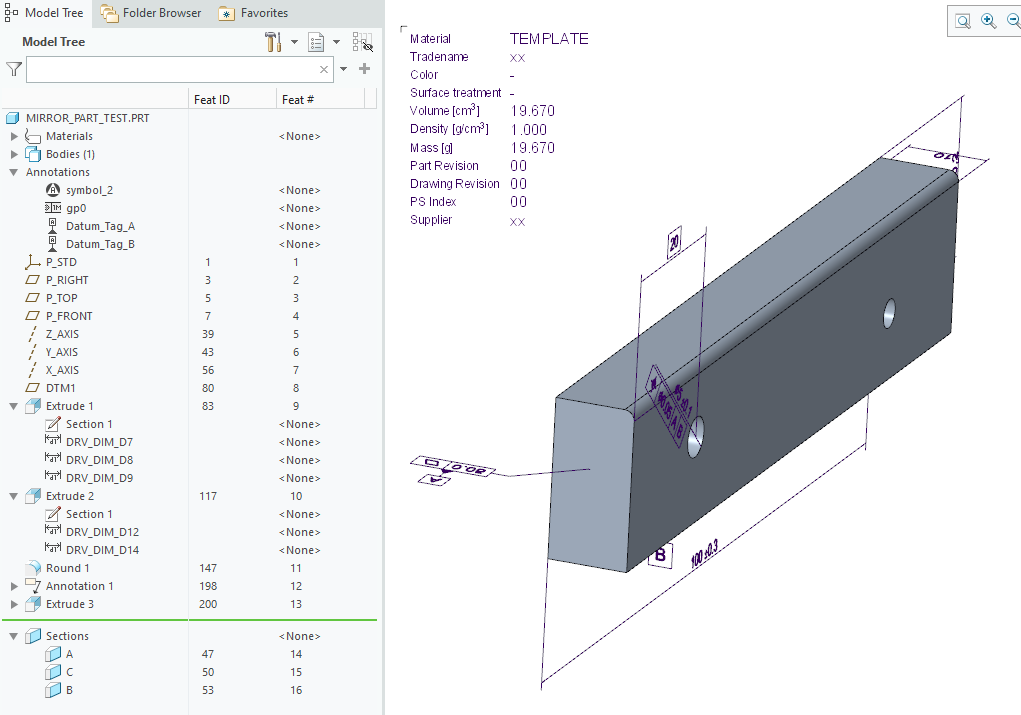Click the filter funnel icon beside the search box

coord(14,70)
